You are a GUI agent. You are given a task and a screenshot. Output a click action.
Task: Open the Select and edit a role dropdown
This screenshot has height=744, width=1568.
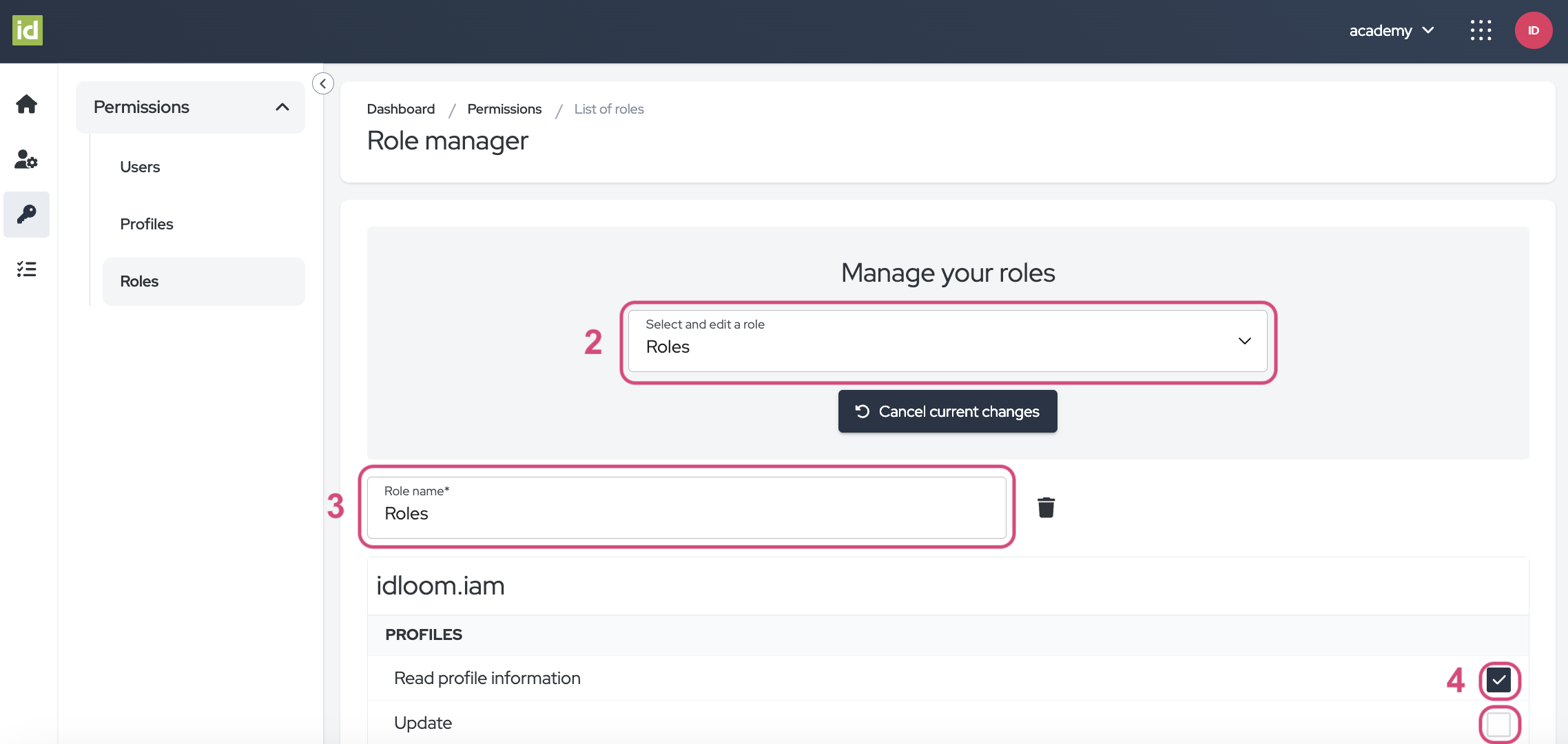pyautogui.click(x=947, y=341)
